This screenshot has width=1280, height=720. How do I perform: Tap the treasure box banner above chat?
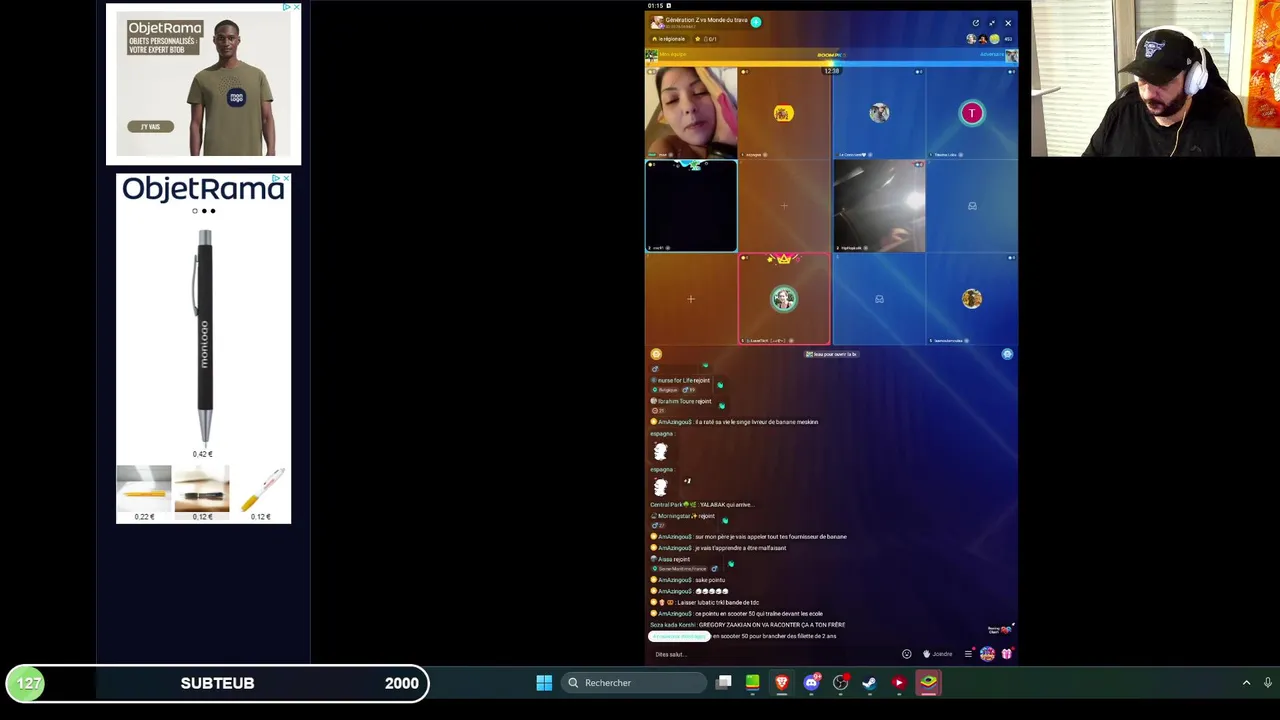831,354
